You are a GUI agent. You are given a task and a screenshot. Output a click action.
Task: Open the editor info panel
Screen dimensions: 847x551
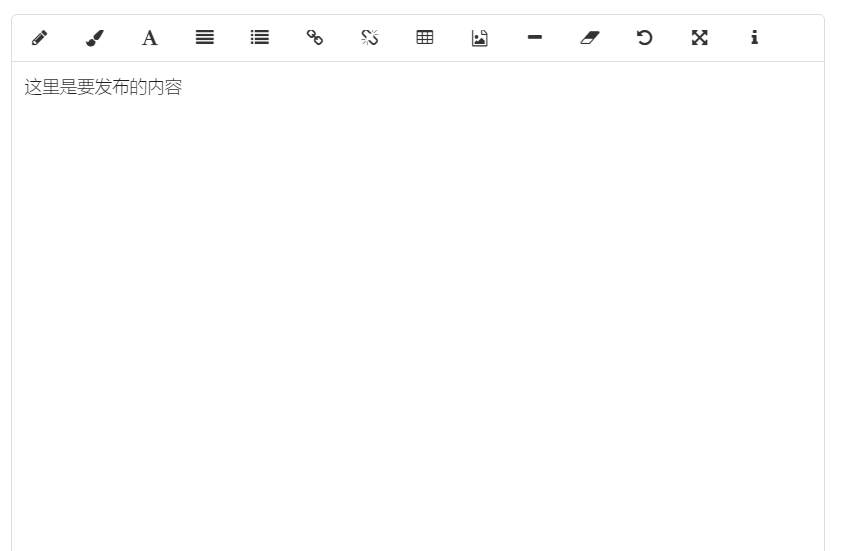[x=755, y=38]
